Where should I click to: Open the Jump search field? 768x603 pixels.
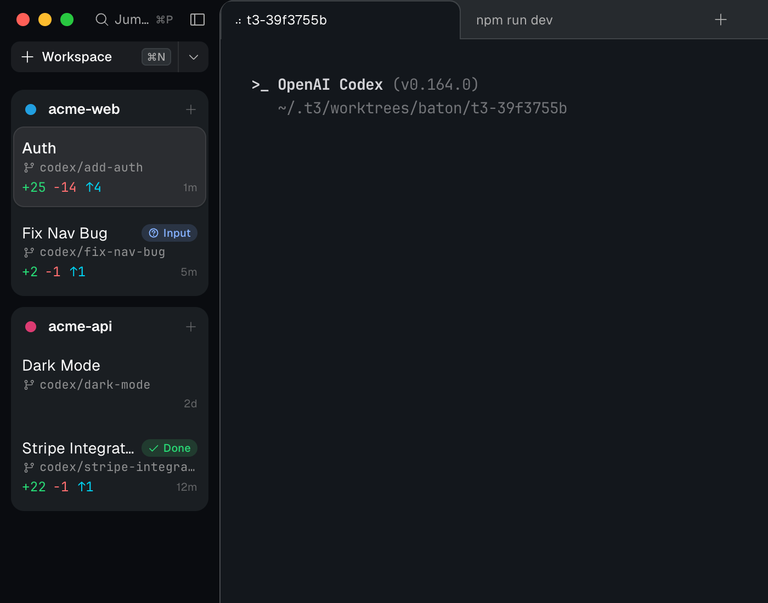coord(134,20)
